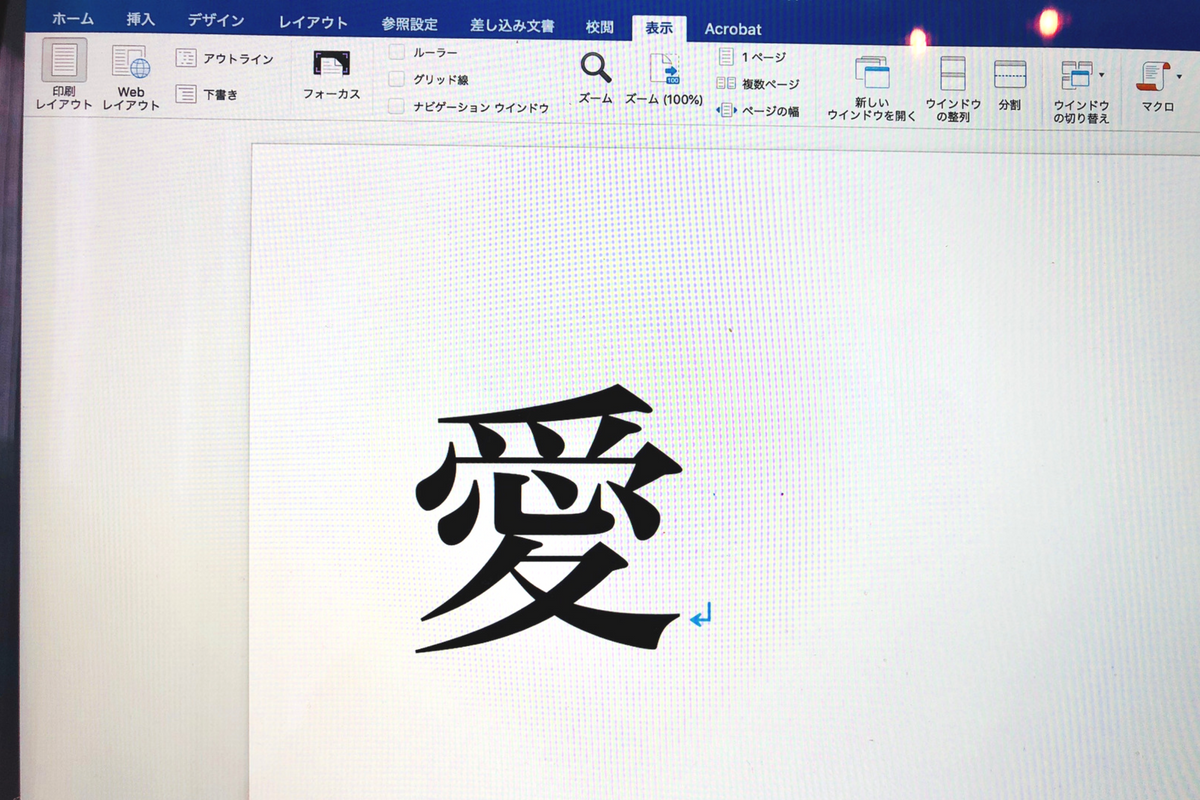The image size is (1200, 800).
Task: Switch to Web レイアウト view
Action: point(131,76)
